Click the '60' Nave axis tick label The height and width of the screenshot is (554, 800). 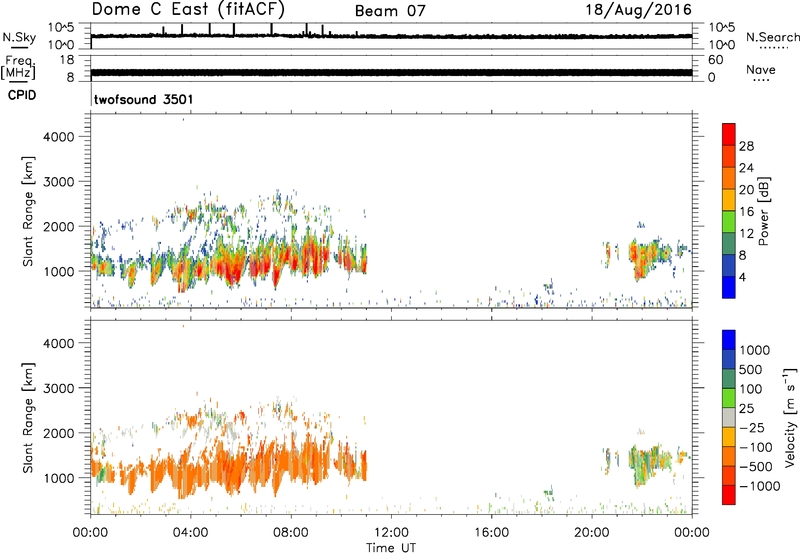tap(715, 60)
